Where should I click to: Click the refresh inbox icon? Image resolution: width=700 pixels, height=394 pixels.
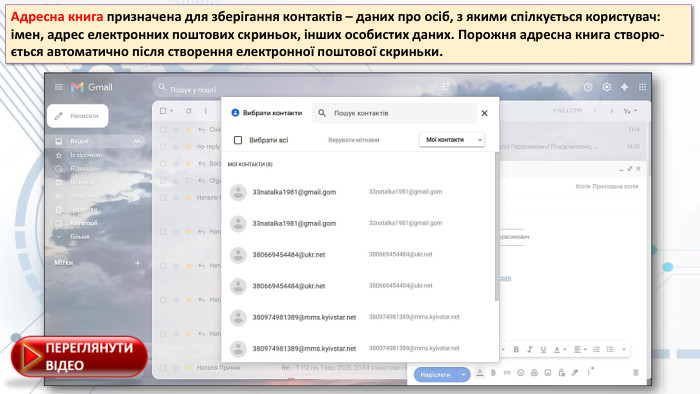click(x=188, y=111)
